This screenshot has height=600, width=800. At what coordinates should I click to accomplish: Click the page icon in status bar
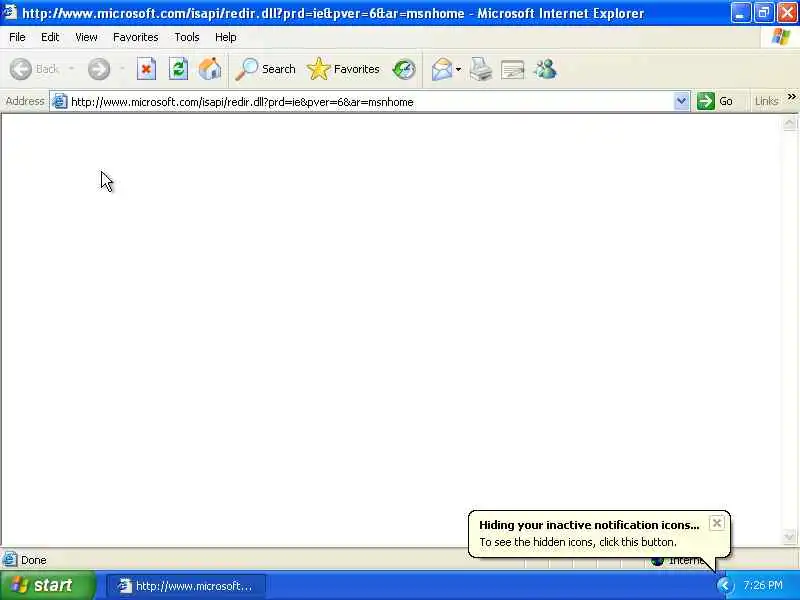coord(10,560)
